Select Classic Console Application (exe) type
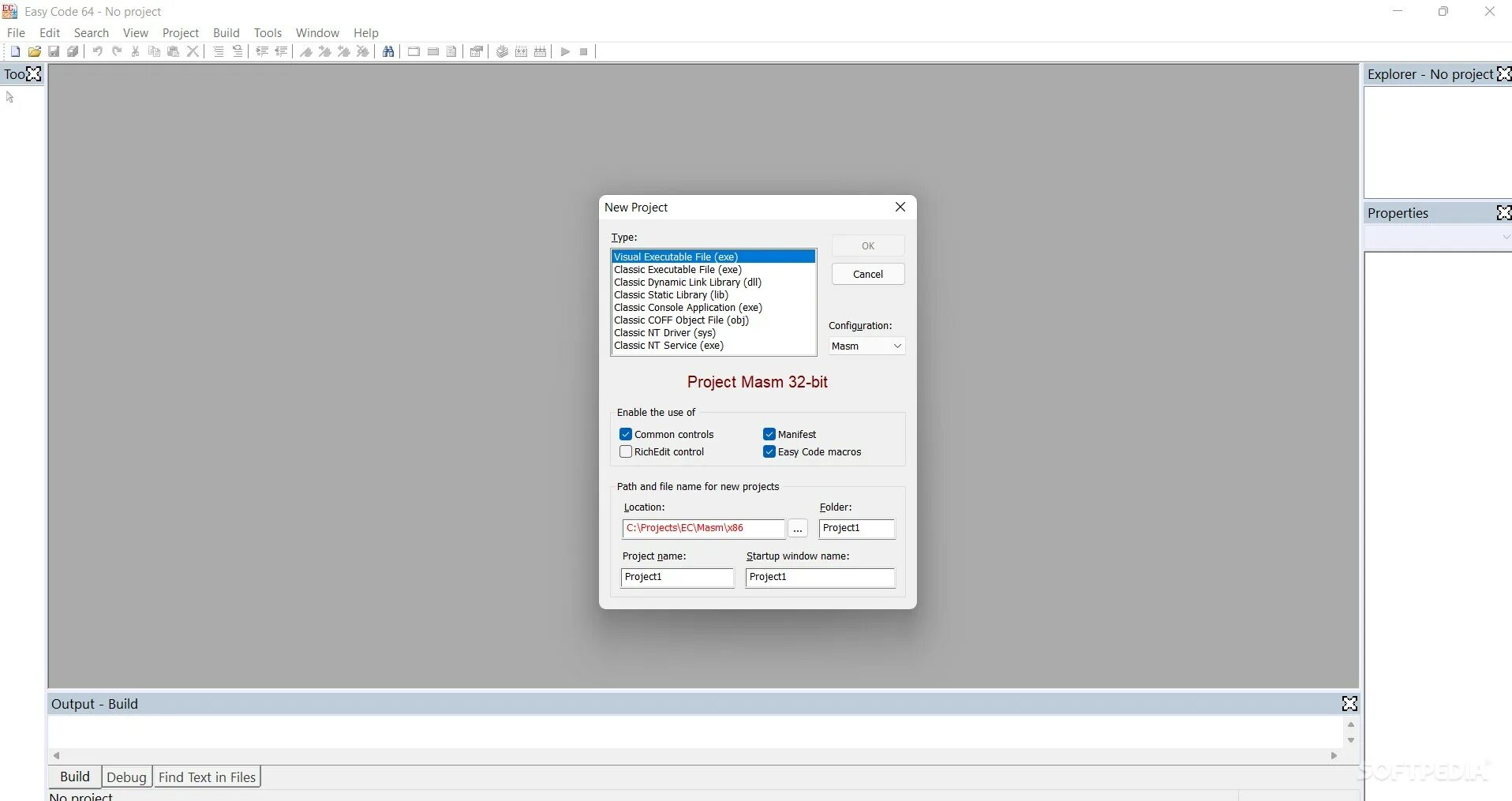This screenshot has height=801, width=1512. click(713, 307)
